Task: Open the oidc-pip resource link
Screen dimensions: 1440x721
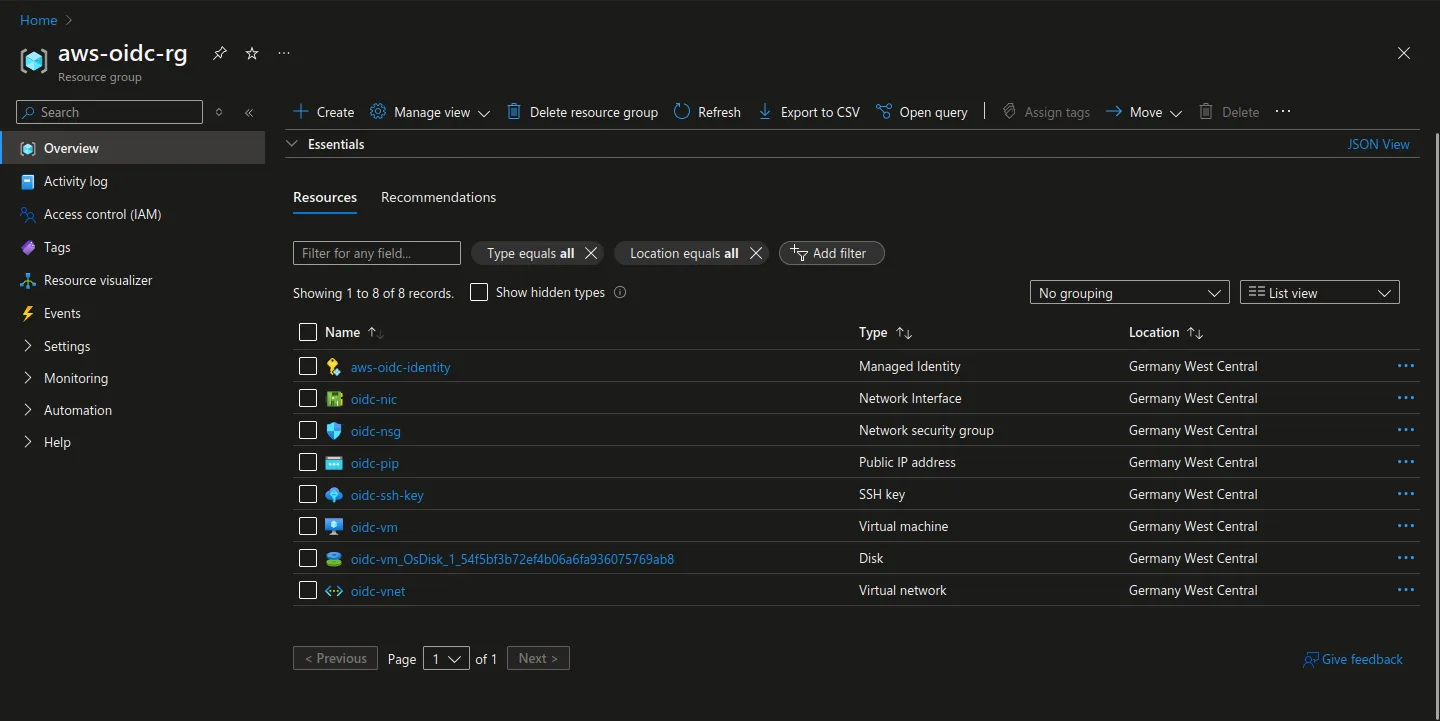Action: pos(375,463)
